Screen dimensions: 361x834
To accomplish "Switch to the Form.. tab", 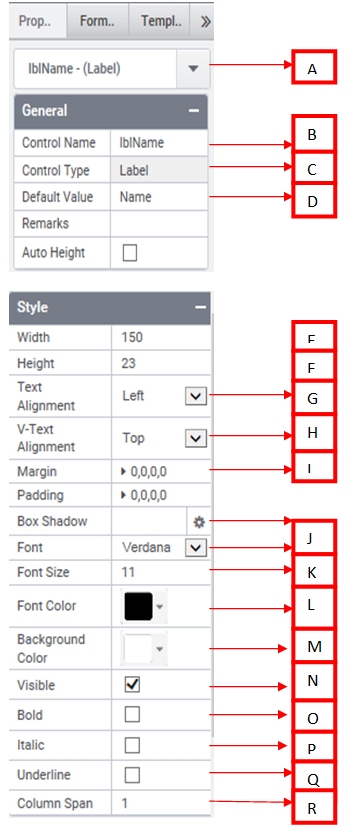I will coord(98,21).
